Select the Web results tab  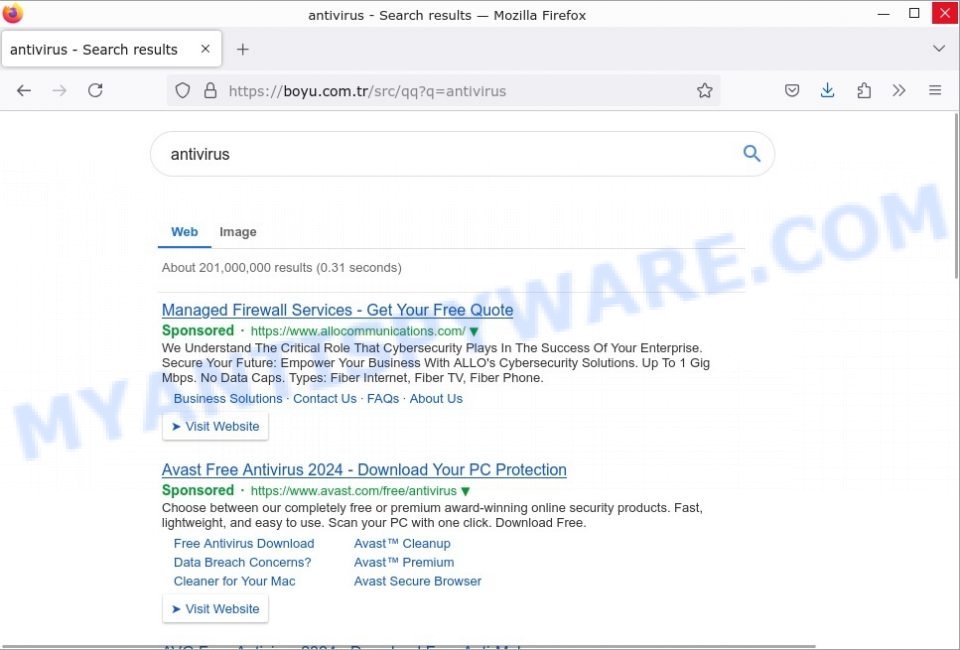coord(184,232)
